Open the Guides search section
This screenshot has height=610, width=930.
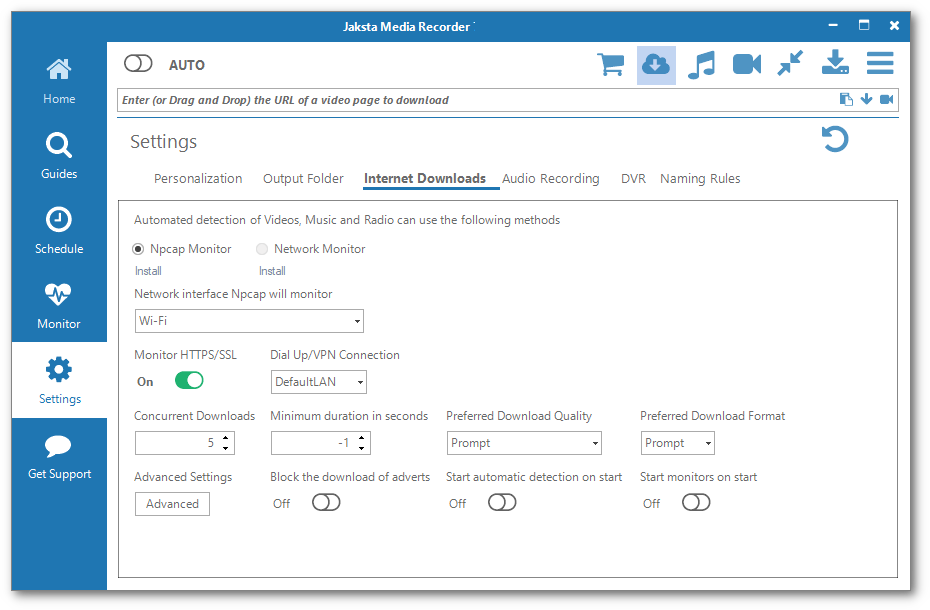tap(59, 157)
